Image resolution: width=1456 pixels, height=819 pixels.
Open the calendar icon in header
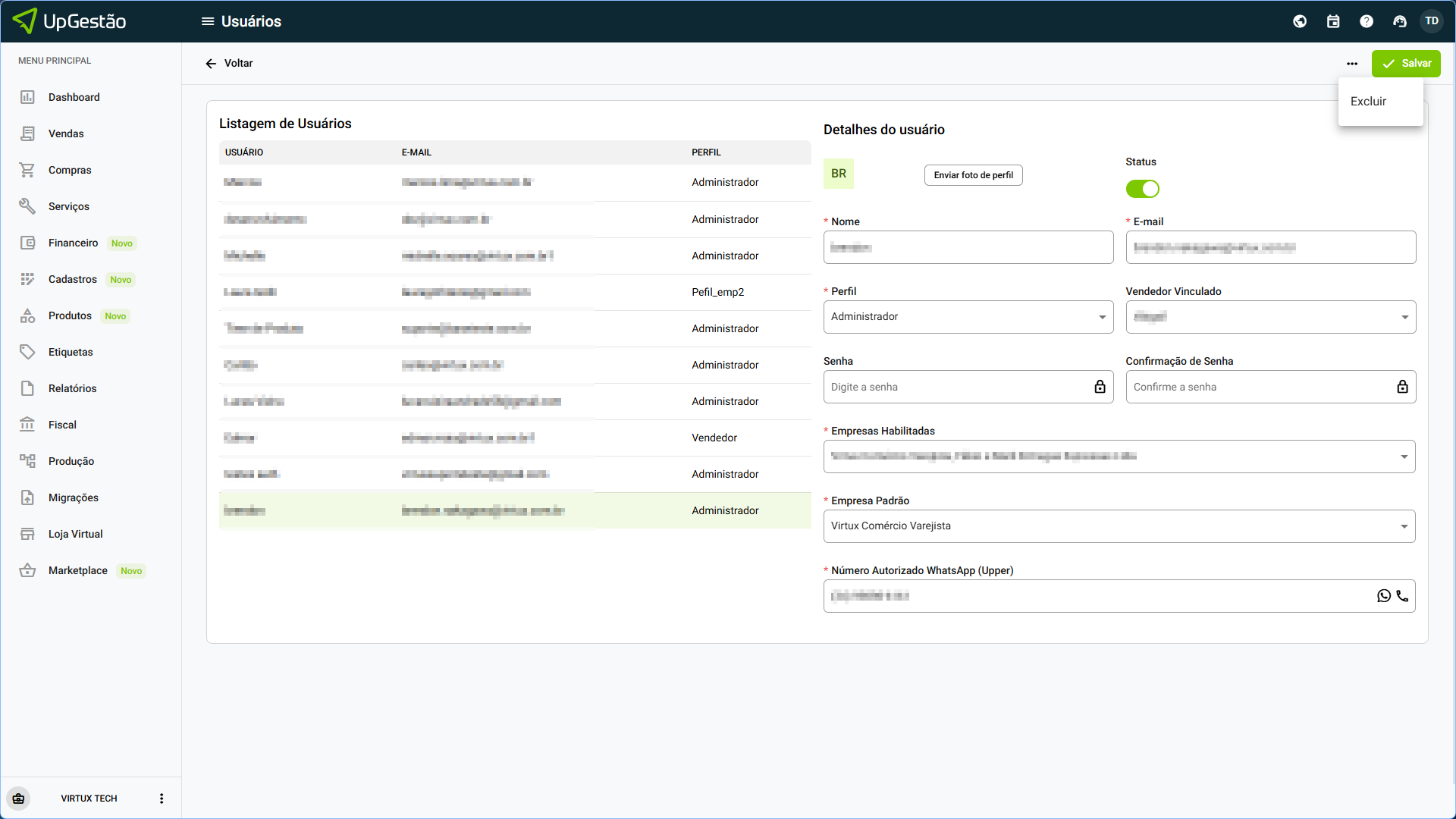(1333, 21)
